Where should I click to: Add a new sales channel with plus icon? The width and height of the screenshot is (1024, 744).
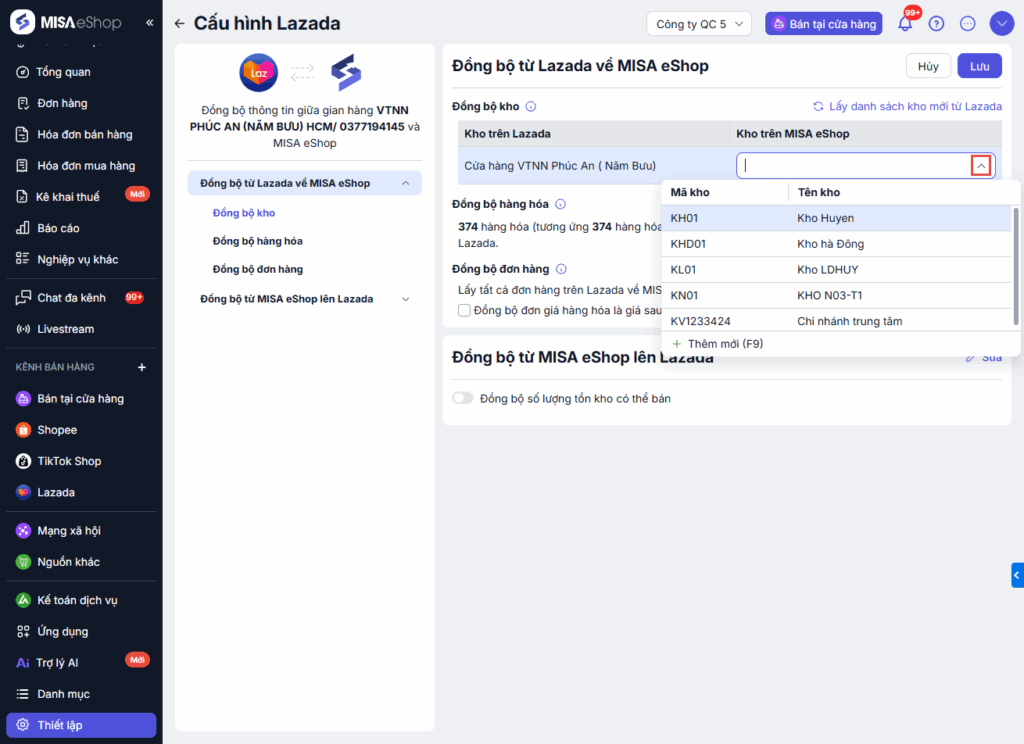click(142, 367)
